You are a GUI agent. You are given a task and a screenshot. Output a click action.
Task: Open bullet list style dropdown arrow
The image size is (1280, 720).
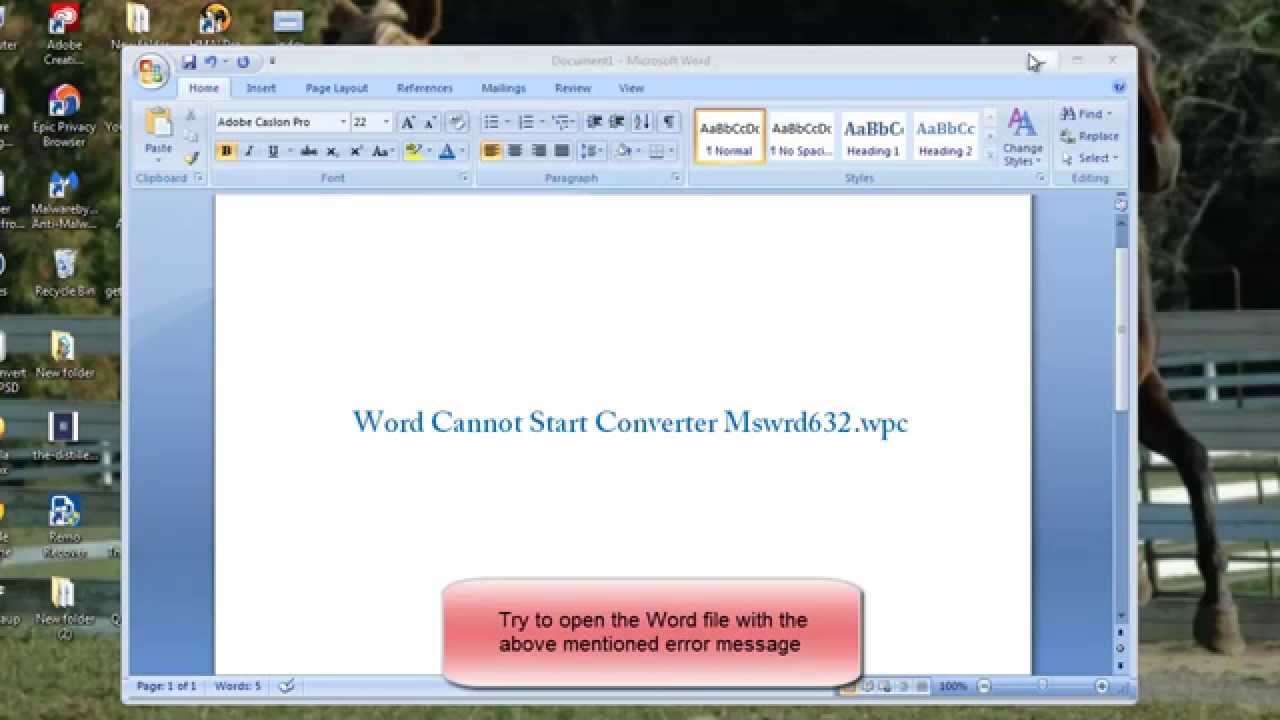click(x=507, y=122)
